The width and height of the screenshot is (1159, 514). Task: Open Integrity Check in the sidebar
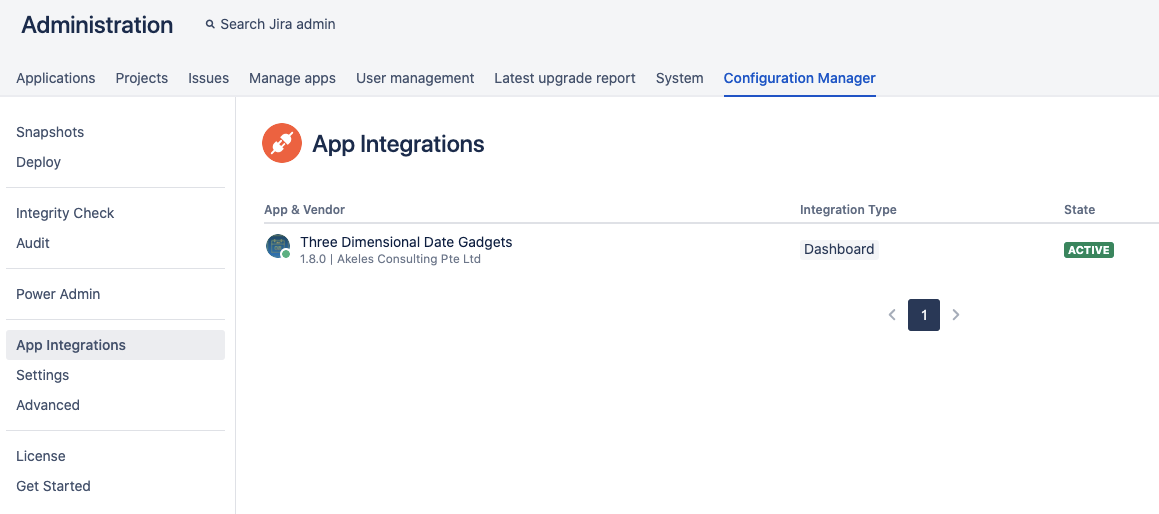click(x=65, y=213)
